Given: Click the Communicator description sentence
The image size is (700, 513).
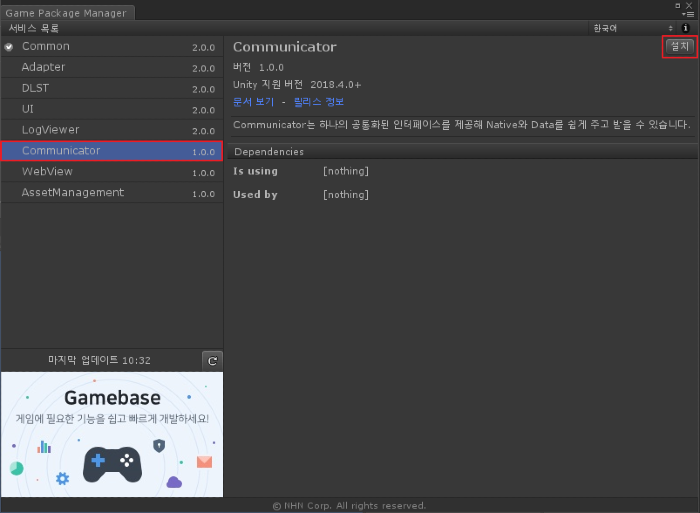Looking at the screenshot, I should click(462, 125).
